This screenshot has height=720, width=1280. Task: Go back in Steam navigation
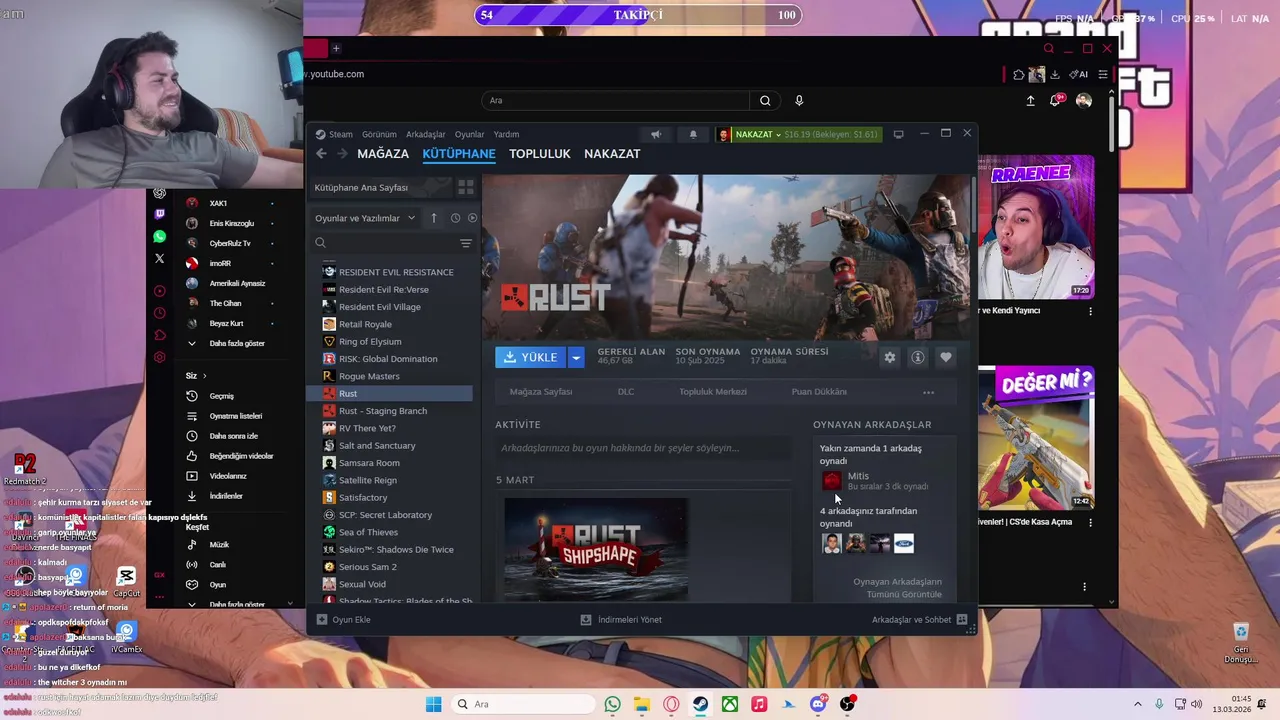[x=321, y=154]
